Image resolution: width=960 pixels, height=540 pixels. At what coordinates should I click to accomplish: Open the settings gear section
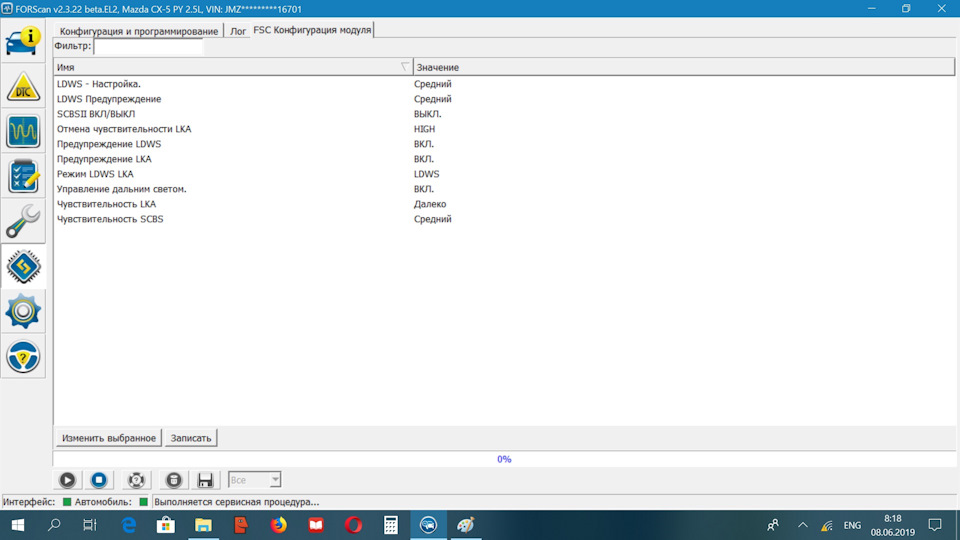tap(23, 312)
